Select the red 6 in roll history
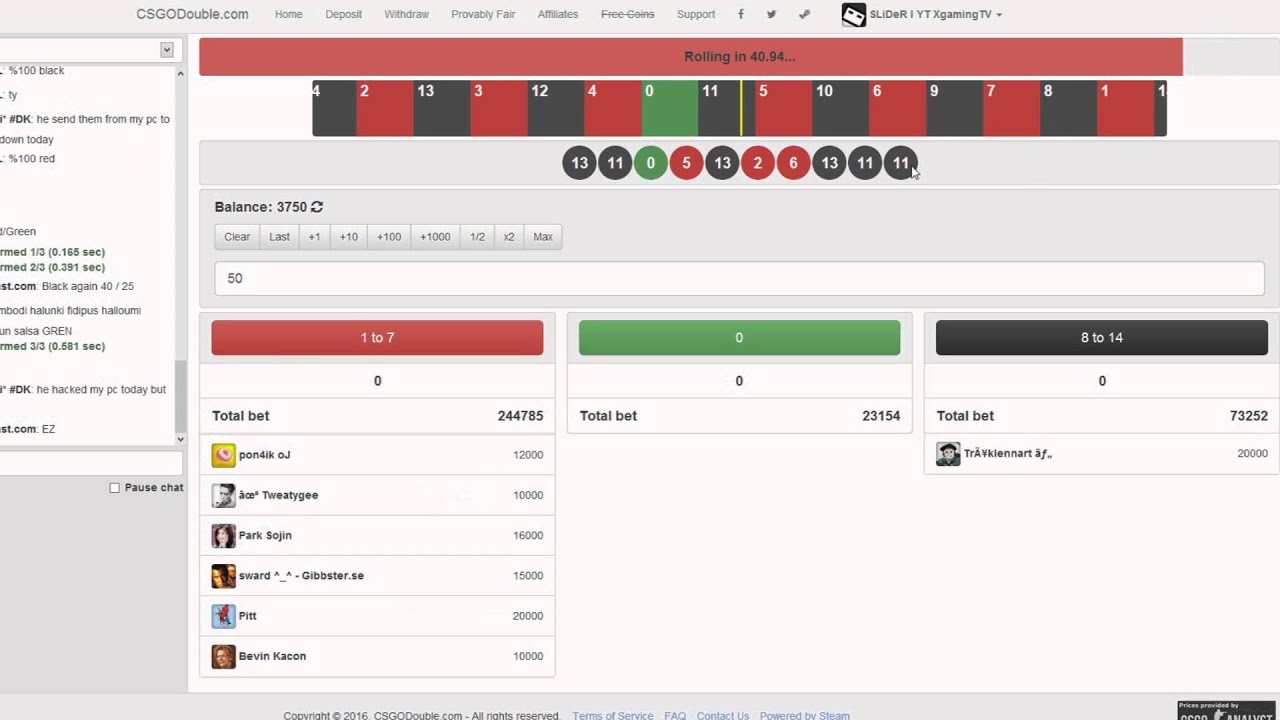 (x=794, y=163)
